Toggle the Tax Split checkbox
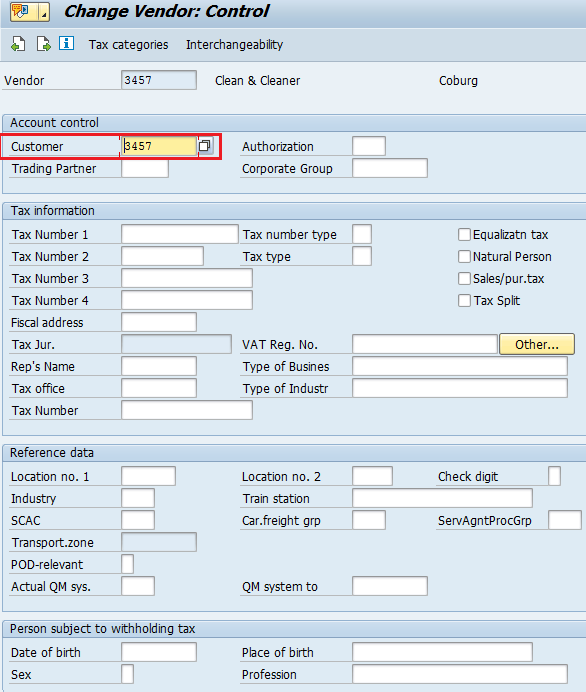The height and width of the screenshot is (692, 586). point(464,301)
